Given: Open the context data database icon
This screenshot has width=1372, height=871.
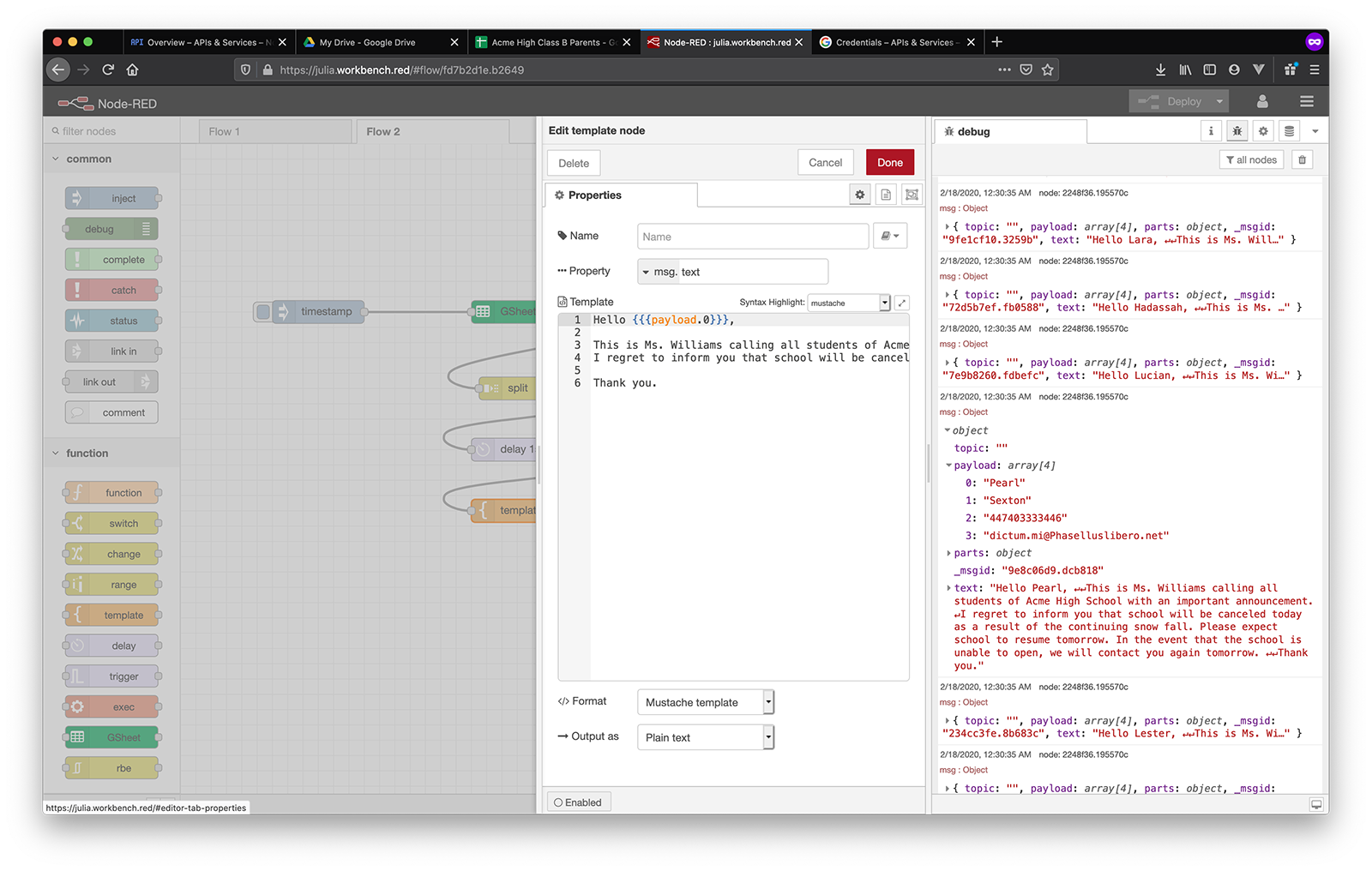Looking at the screenshot, I should [x=1289, y=131].
